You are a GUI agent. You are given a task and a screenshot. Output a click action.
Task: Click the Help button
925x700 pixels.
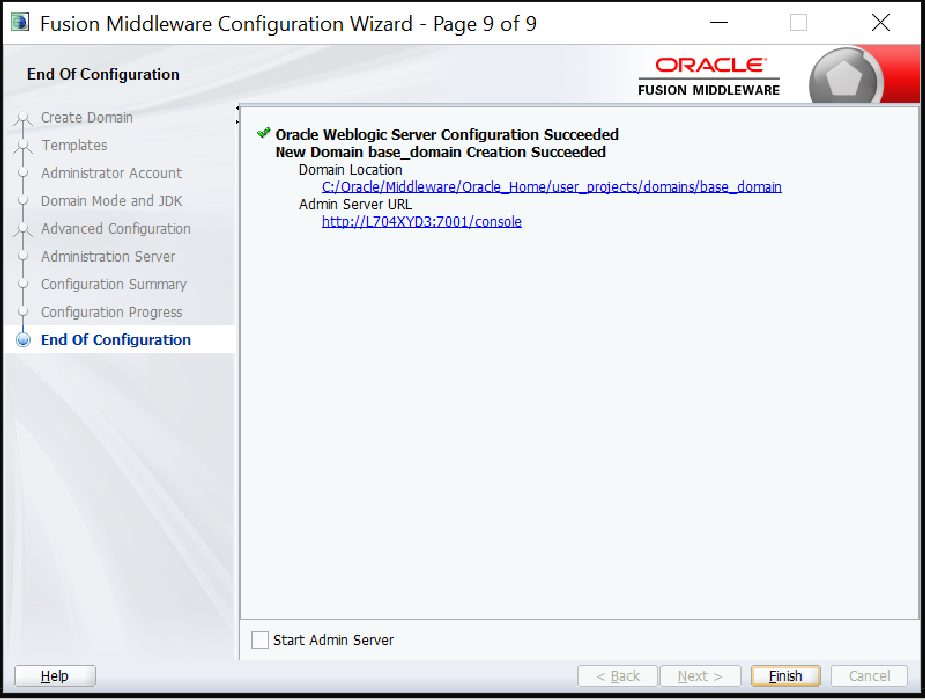[x=55, y=676]
